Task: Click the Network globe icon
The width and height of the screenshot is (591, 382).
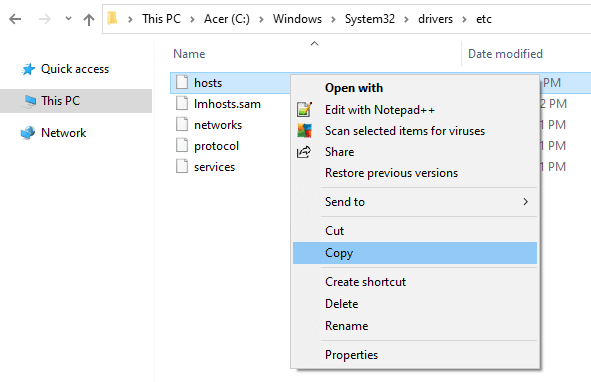Action: pos(28,133)
